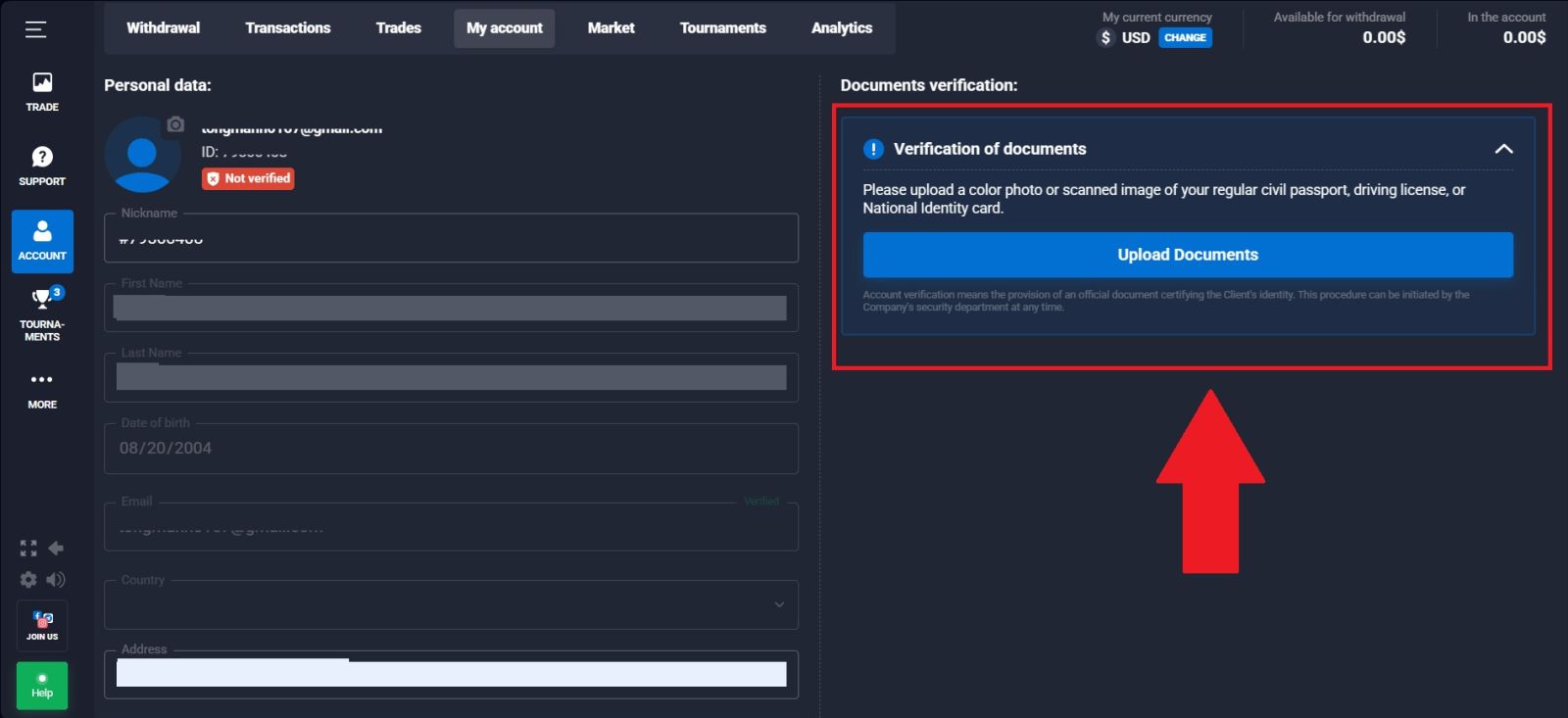Viewport: 1568px width, 718px height.
Task: Open the hamburger menu icon
Action: [x=35, y=29]
